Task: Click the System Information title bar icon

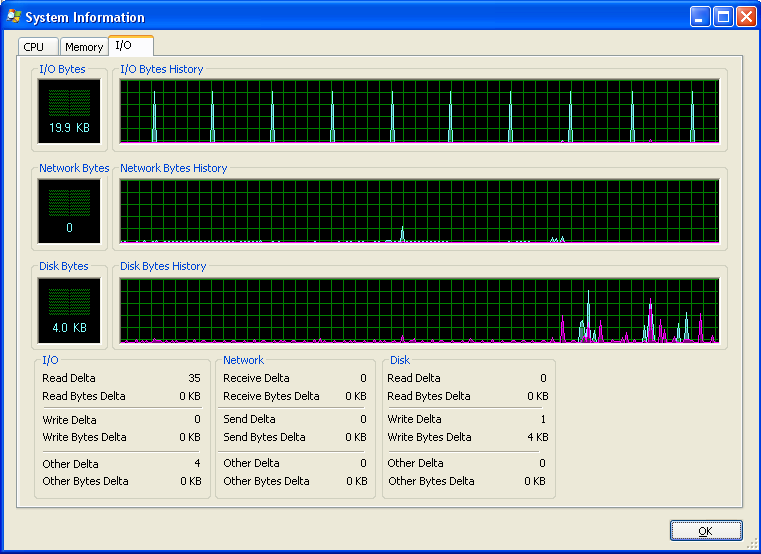Action: 14,17
